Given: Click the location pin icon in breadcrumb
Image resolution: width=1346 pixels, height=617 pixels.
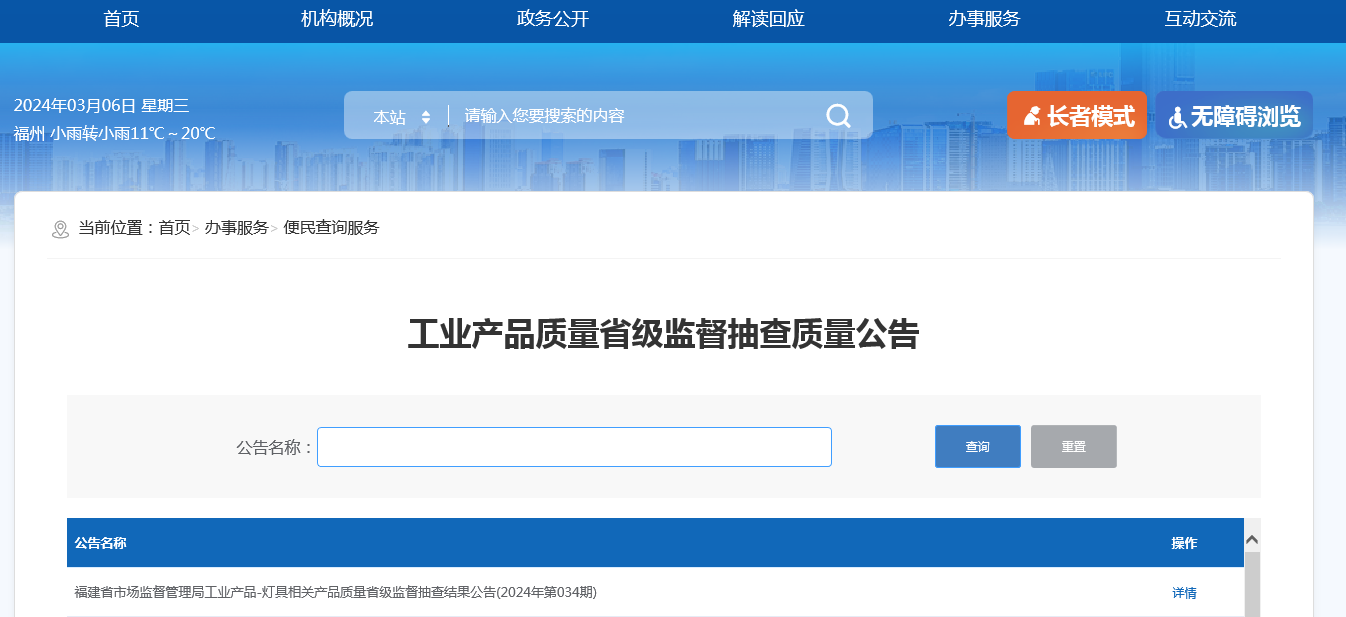Looking at the screenshot, I should pyautogui.click(x=60, y=229).
